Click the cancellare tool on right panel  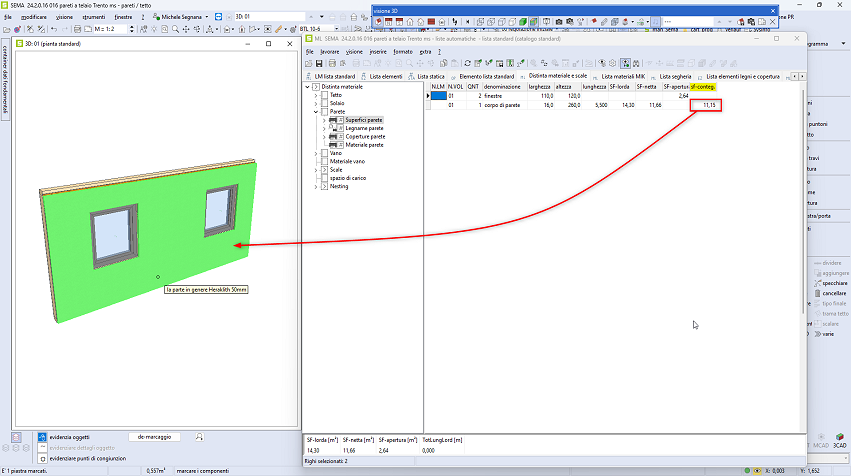pos(834,292)
